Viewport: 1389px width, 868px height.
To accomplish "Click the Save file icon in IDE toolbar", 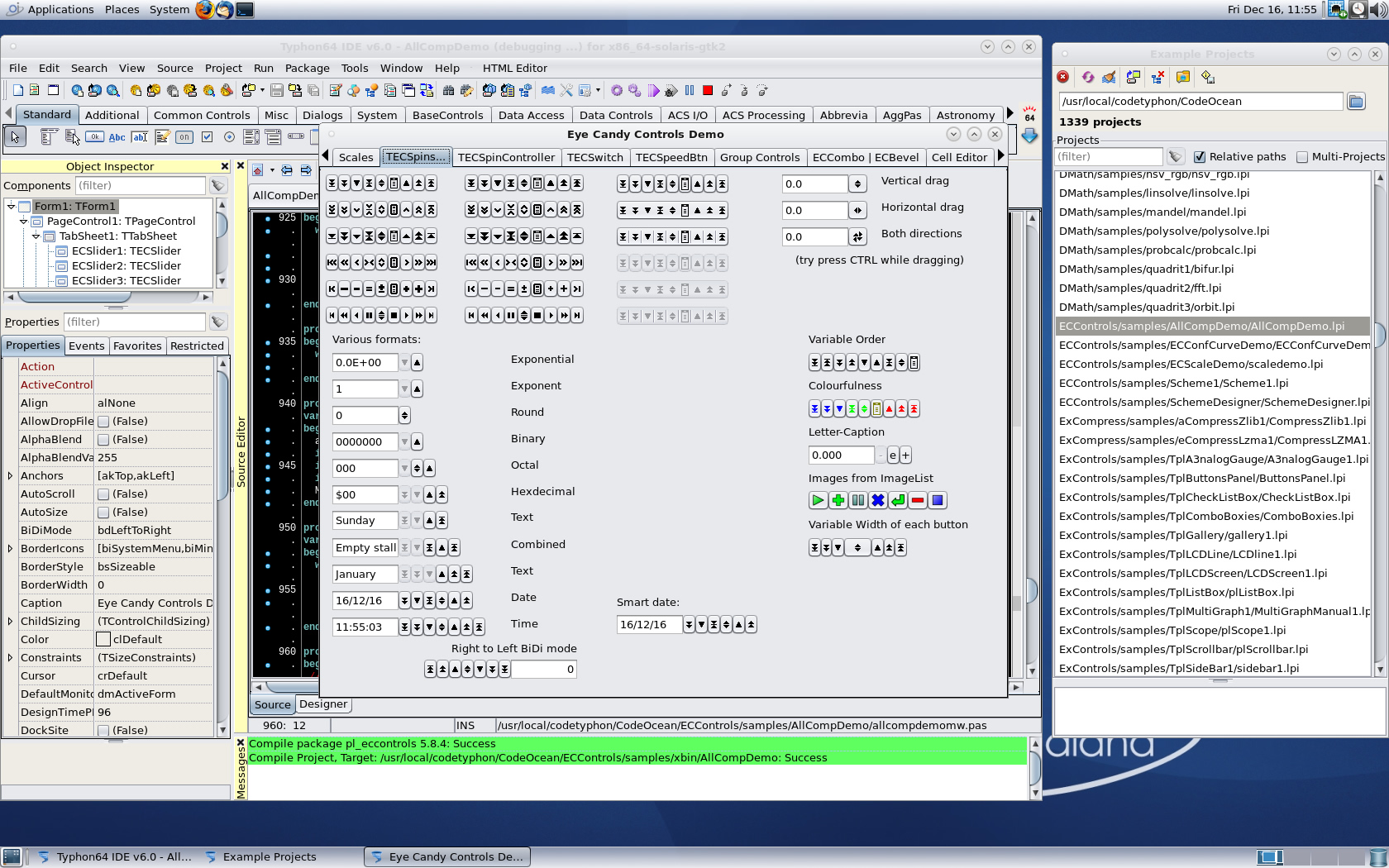I will tap(277, 90).
